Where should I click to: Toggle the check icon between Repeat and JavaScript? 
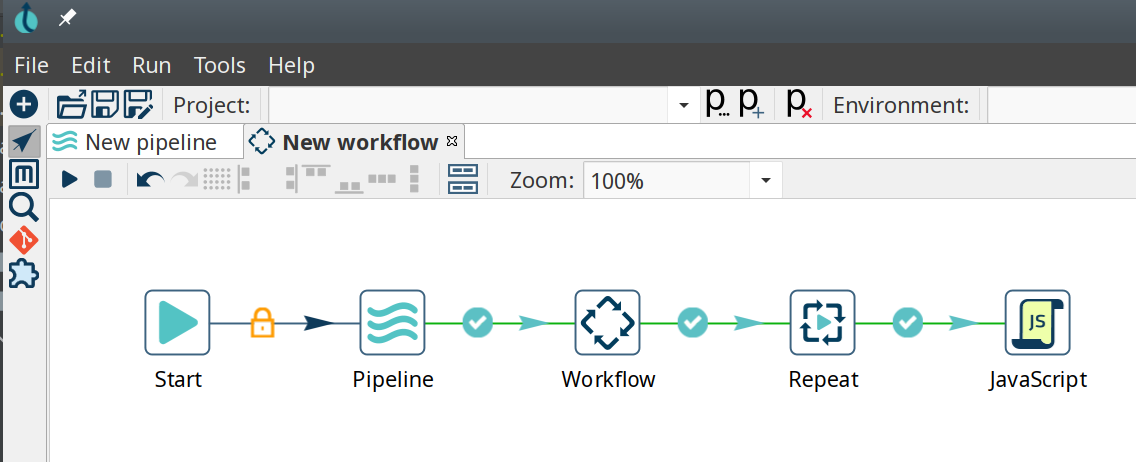907,322
